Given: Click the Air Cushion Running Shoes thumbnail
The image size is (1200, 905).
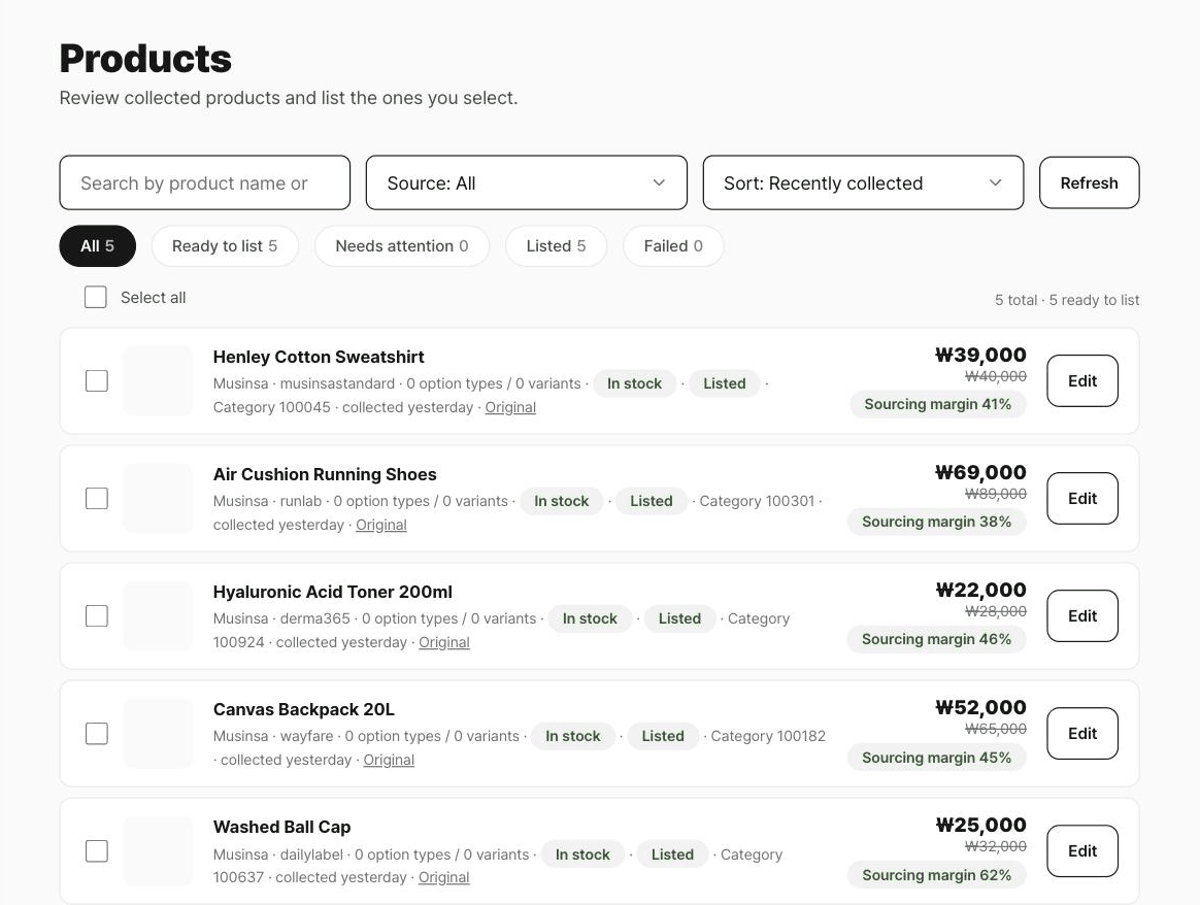Looking at the screenshot, I should pos(158,498).
